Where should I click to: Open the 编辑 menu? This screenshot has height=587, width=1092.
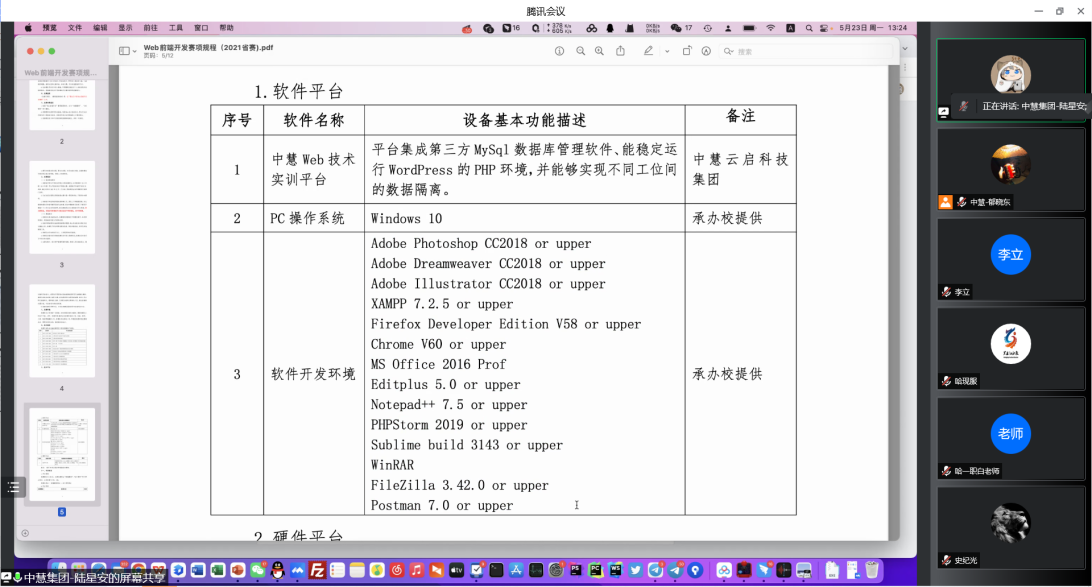click(100, 28)
